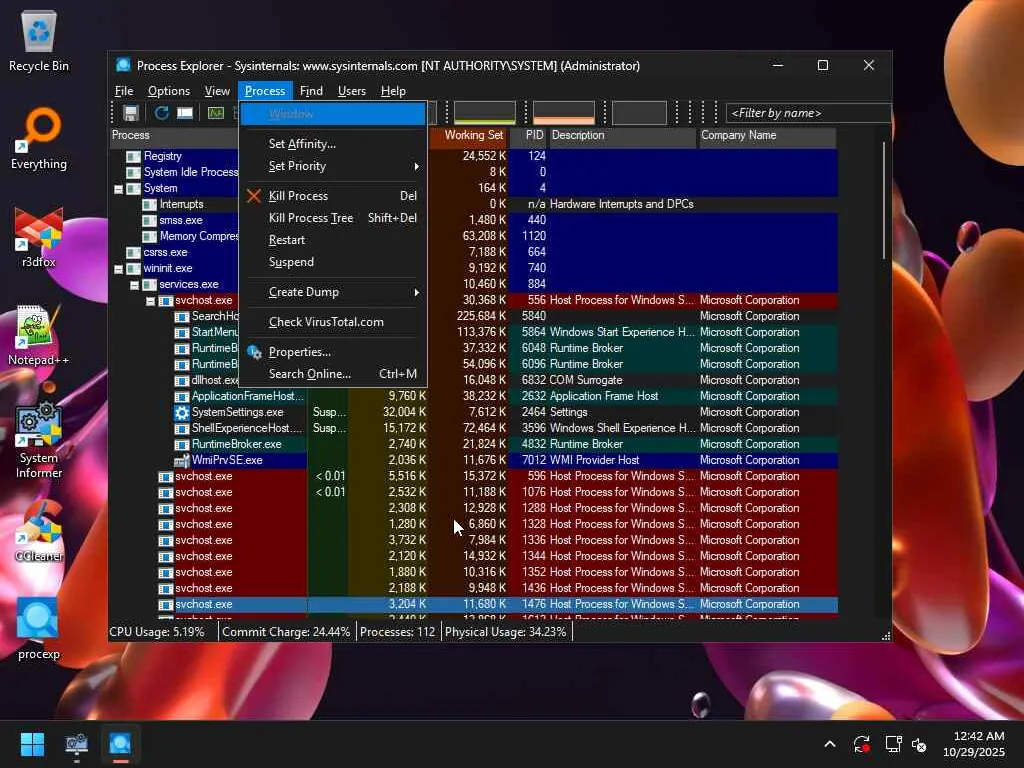
Task: Open the Find menu
Action: (x=311, y=91)
